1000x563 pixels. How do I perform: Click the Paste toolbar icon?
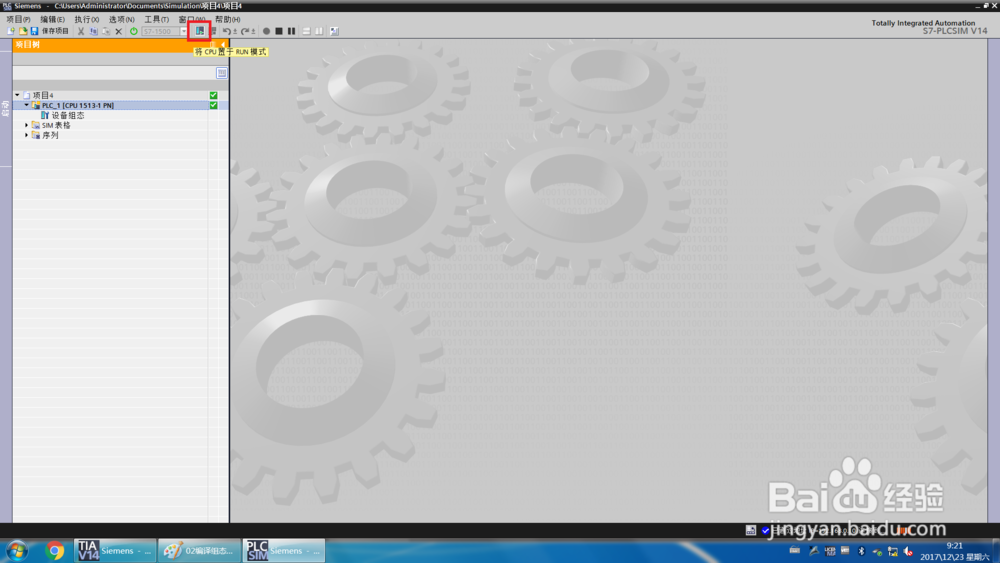(x=106, y=31)
